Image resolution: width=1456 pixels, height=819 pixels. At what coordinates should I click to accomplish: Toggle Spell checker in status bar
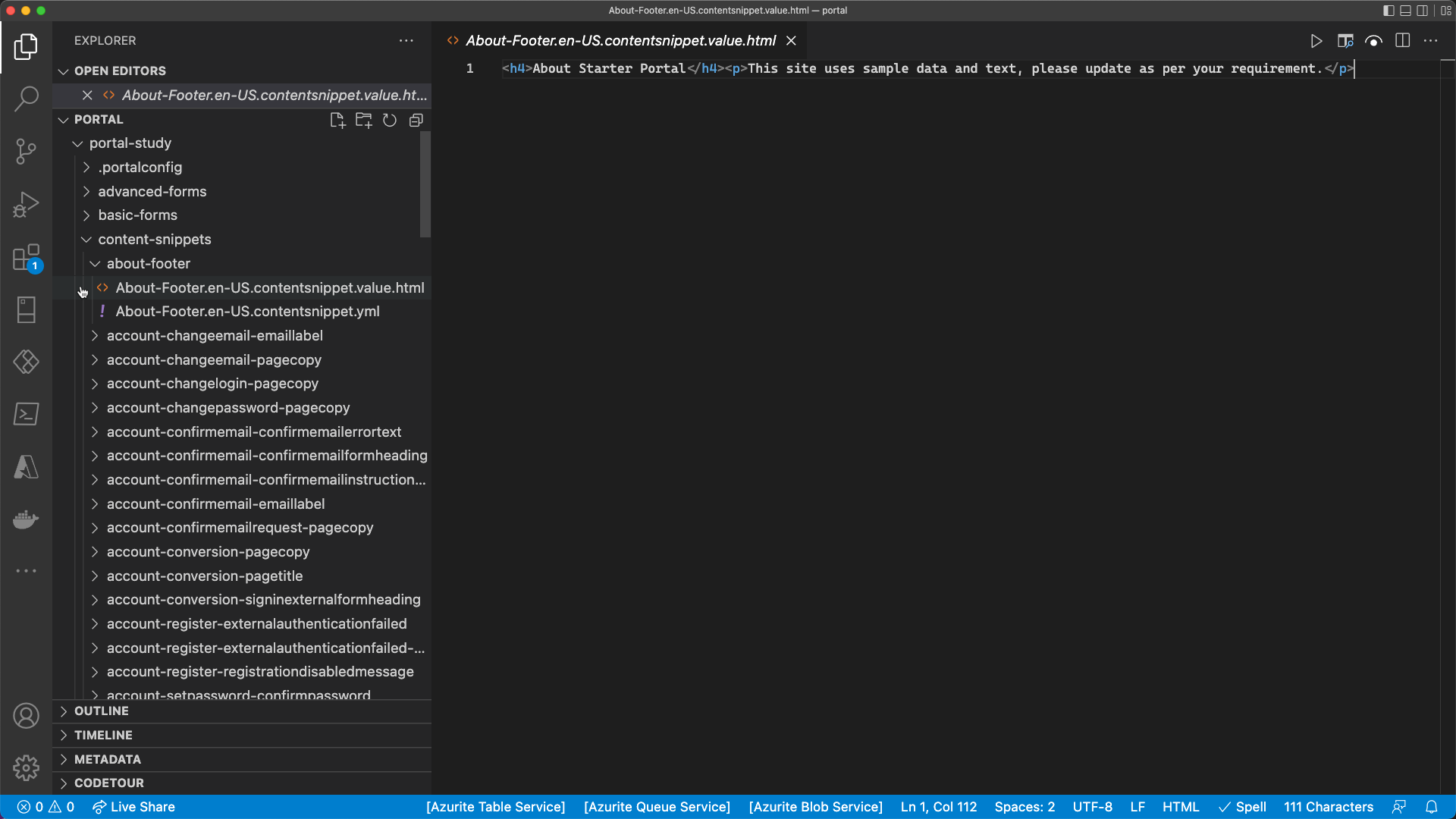1242,807
